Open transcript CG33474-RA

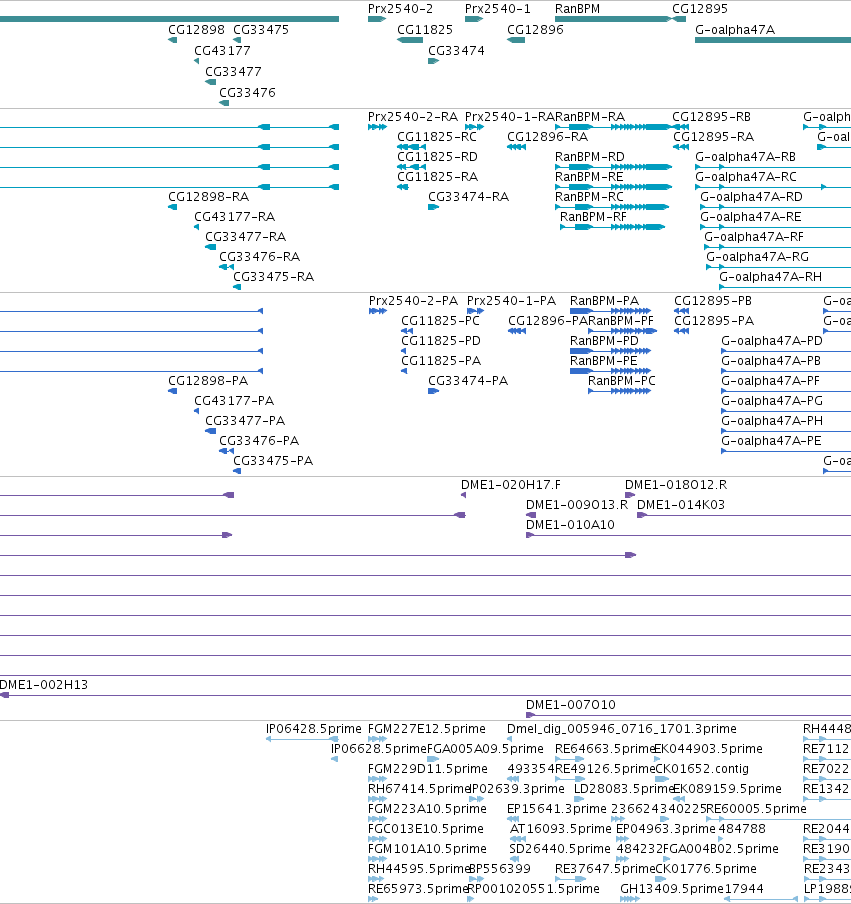(x=468, y=197)
